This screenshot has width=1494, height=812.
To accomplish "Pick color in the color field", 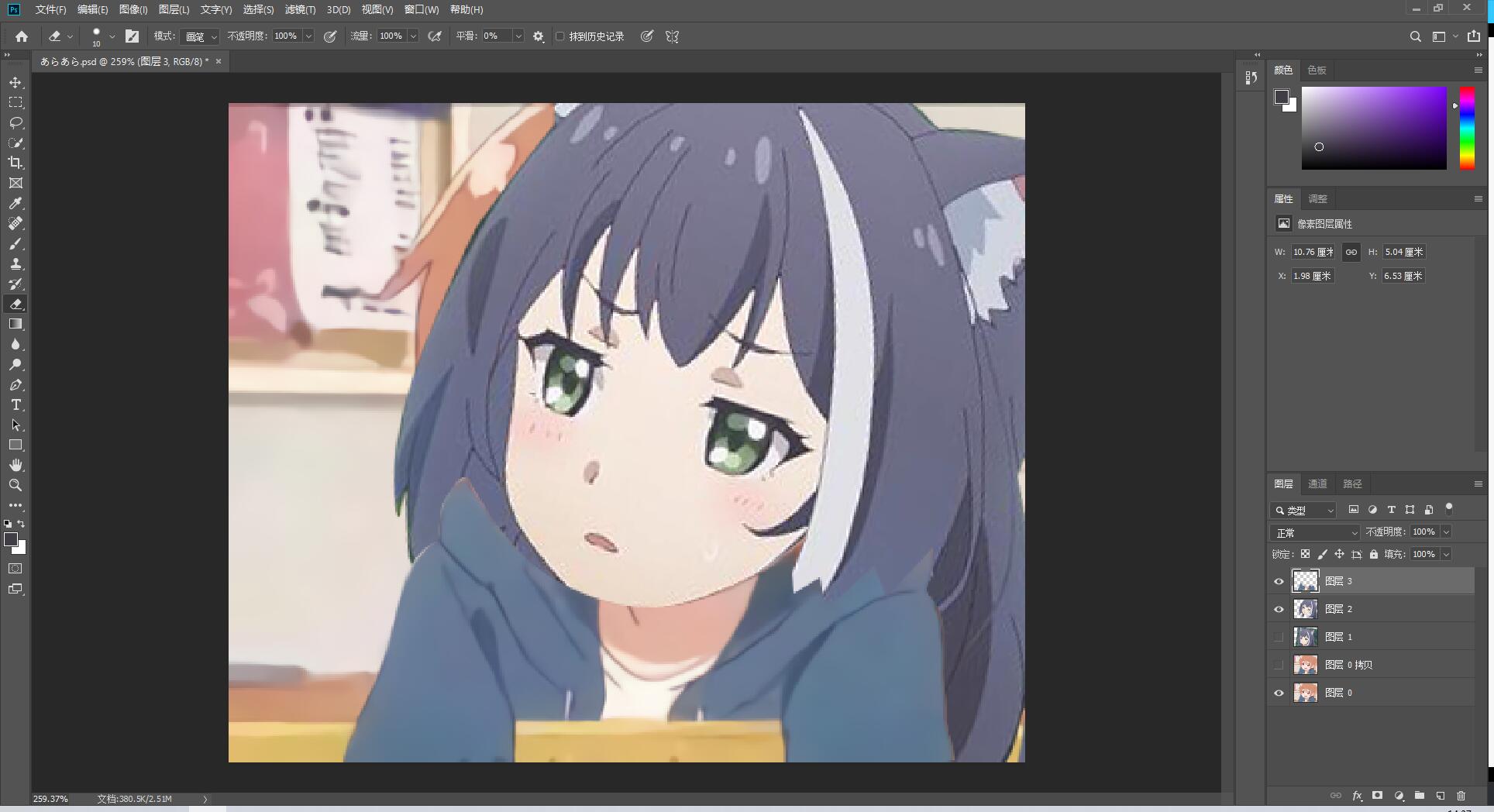I will coord(1374,128).
